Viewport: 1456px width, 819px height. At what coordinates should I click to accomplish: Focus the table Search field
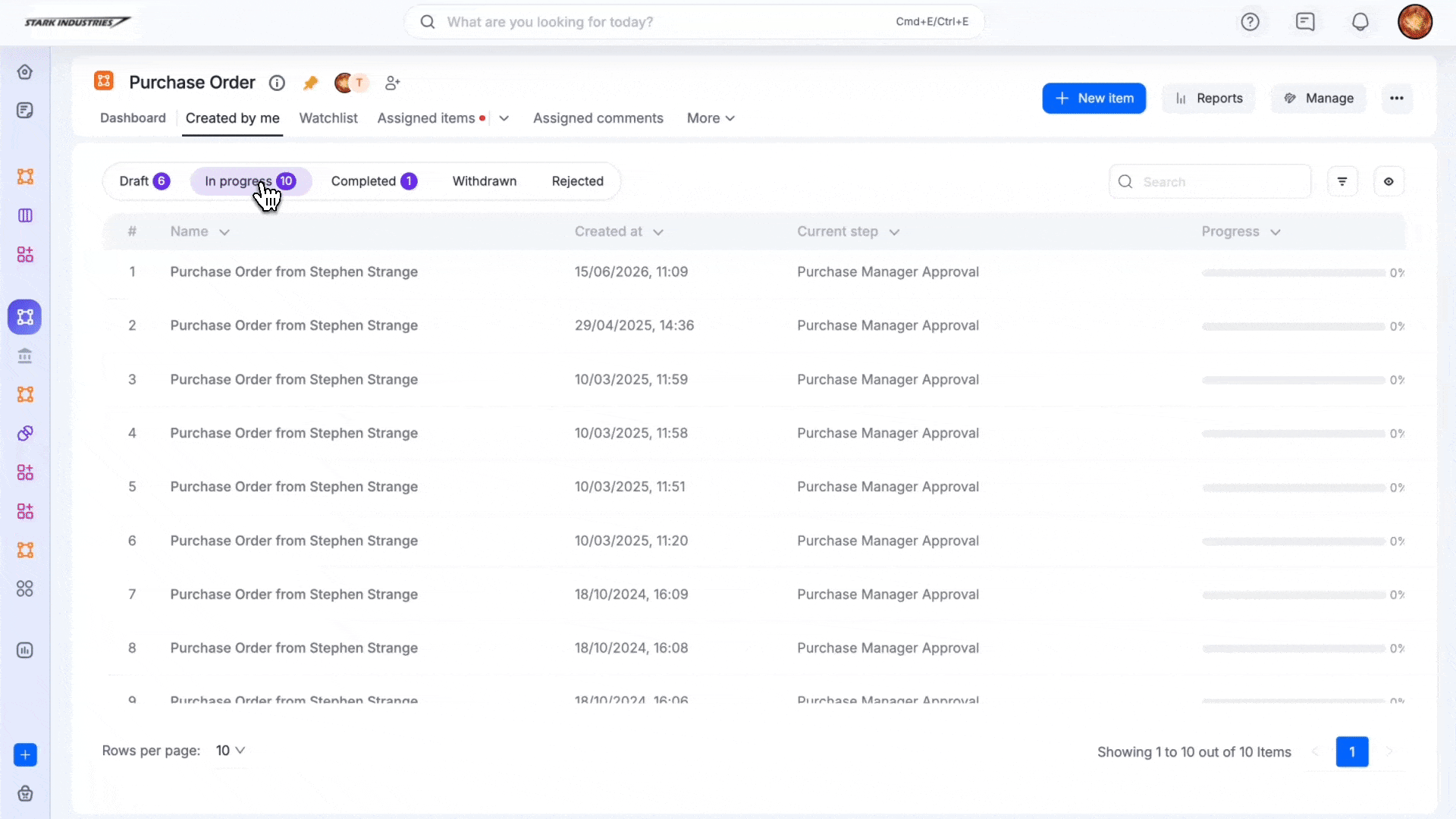[1210, 181]
